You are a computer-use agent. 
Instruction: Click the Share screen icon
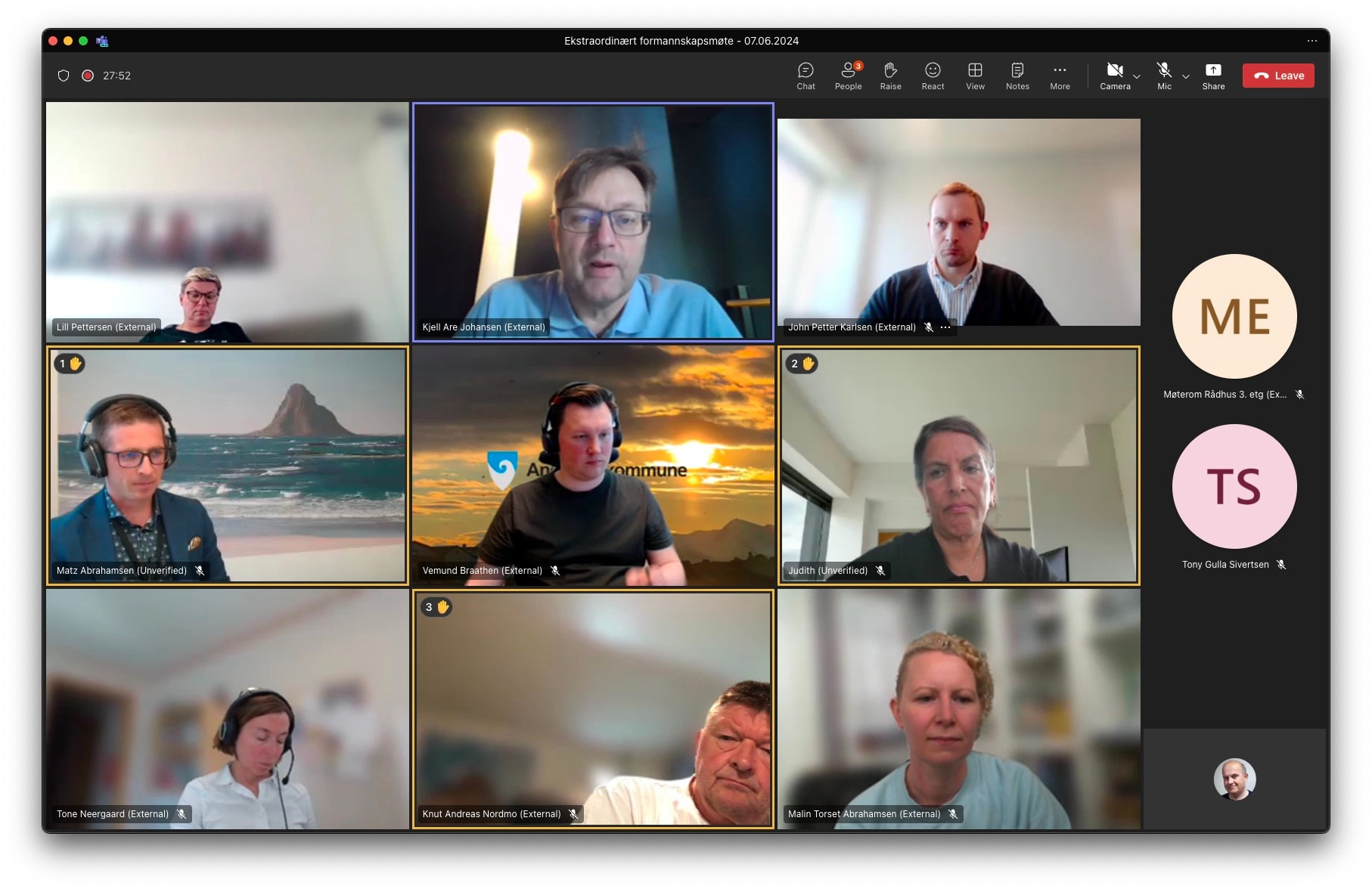click(1213, 76)
